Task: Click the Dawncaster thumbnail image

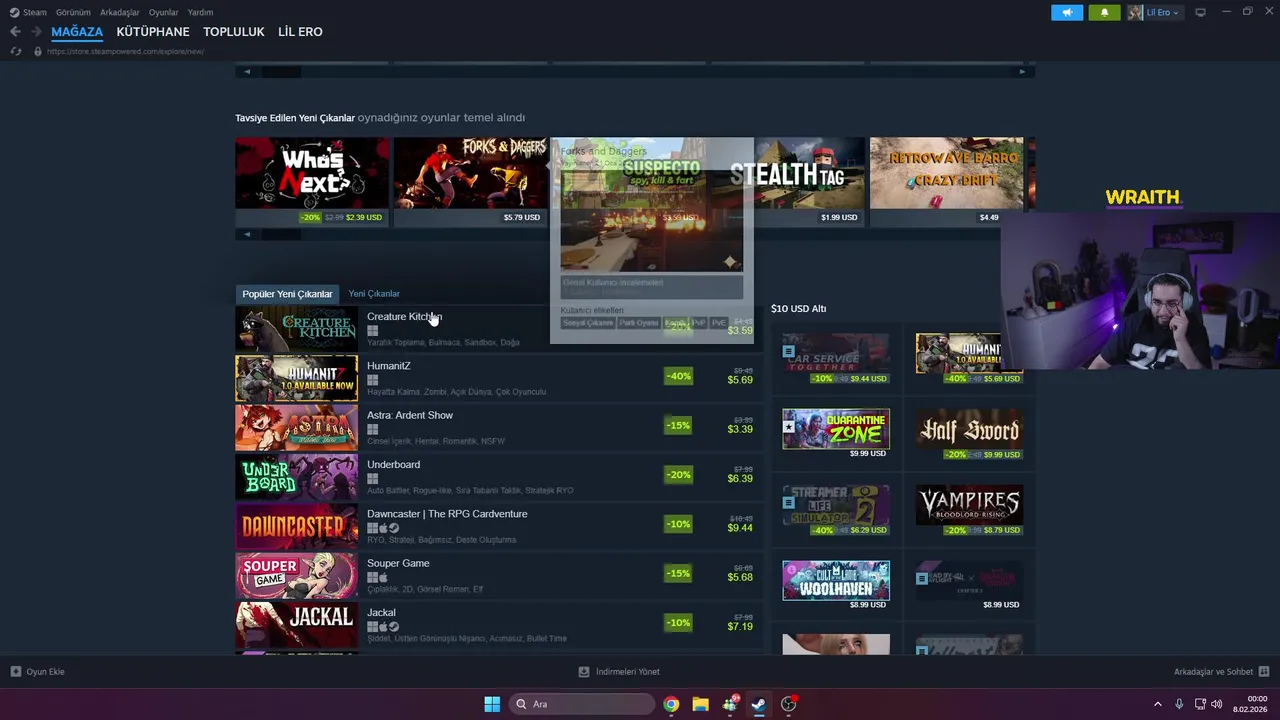Action: pos(296,526)
